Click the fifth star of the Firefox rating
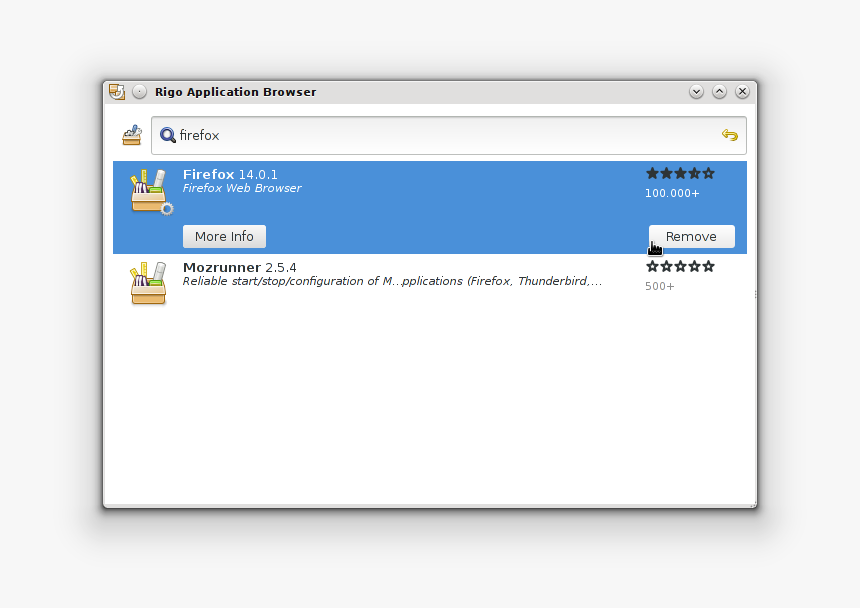The width and height of the screenshot is (860, 608). point(708,173)
